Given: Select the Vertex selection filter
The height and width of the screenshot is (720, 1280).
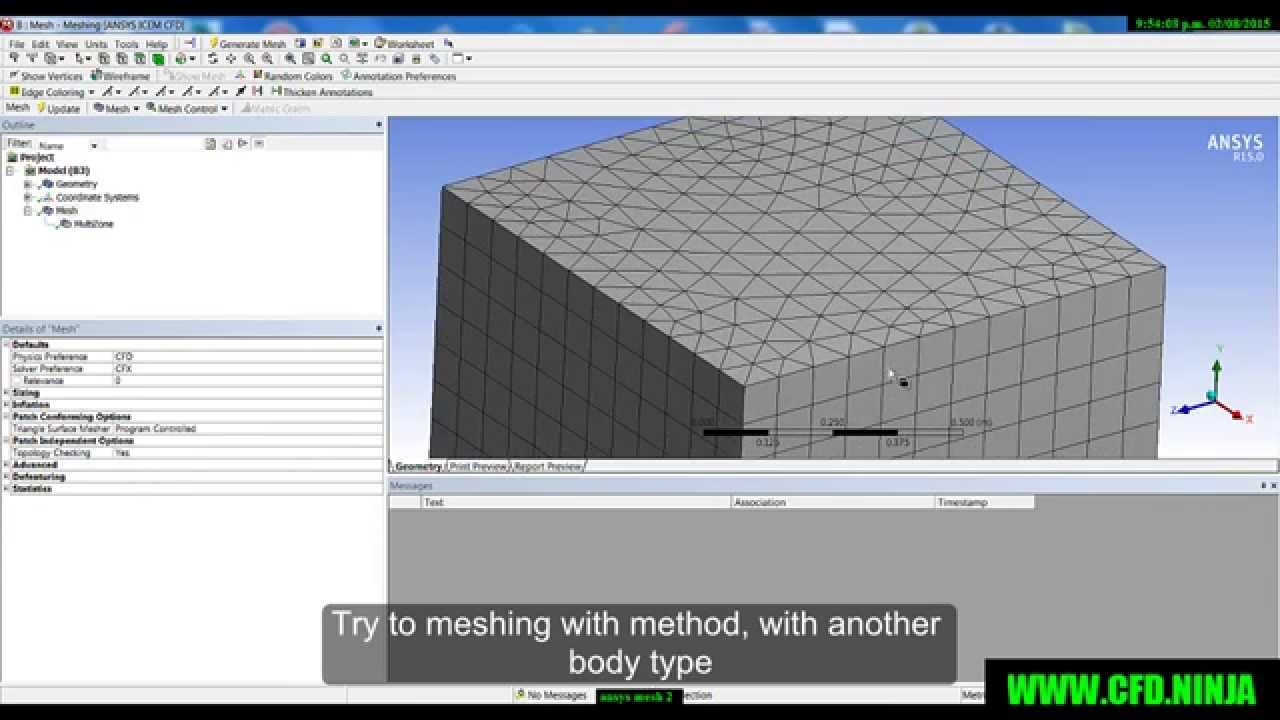Looking at the screenshot, I should tap(104, 59).
